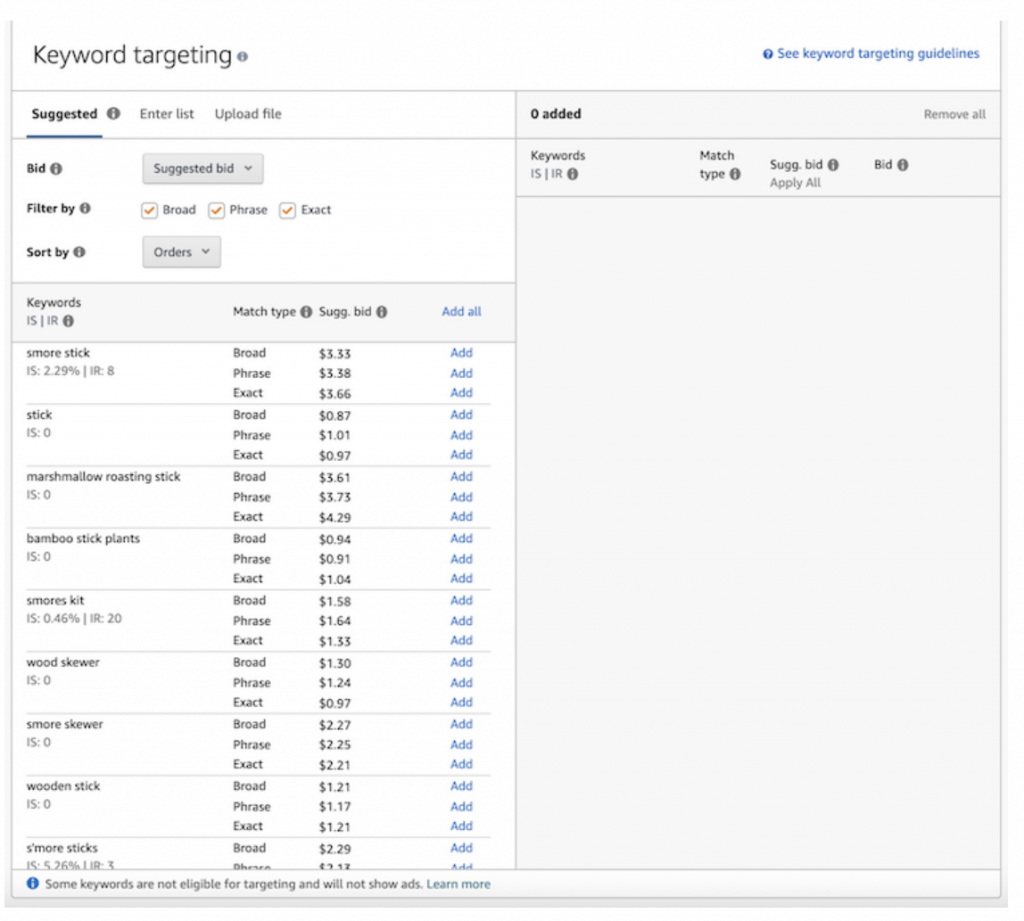This screenshot has height=921, width=1024.
Task: Click the Sugg. bid info icon in the suggestions header
Action: (381, 312)
